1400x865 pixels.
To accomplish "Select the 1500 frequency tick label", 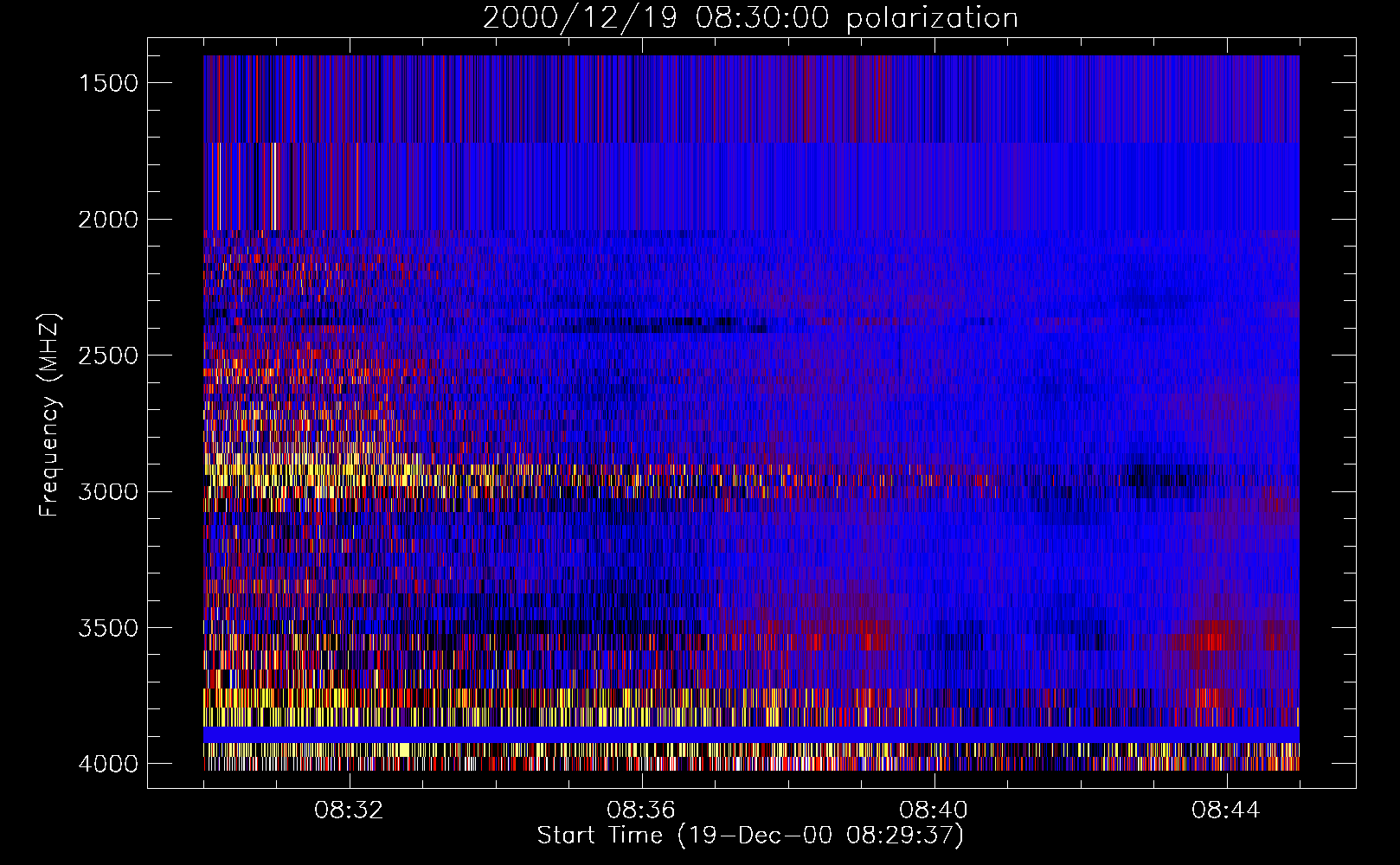I will coord(108,83).
